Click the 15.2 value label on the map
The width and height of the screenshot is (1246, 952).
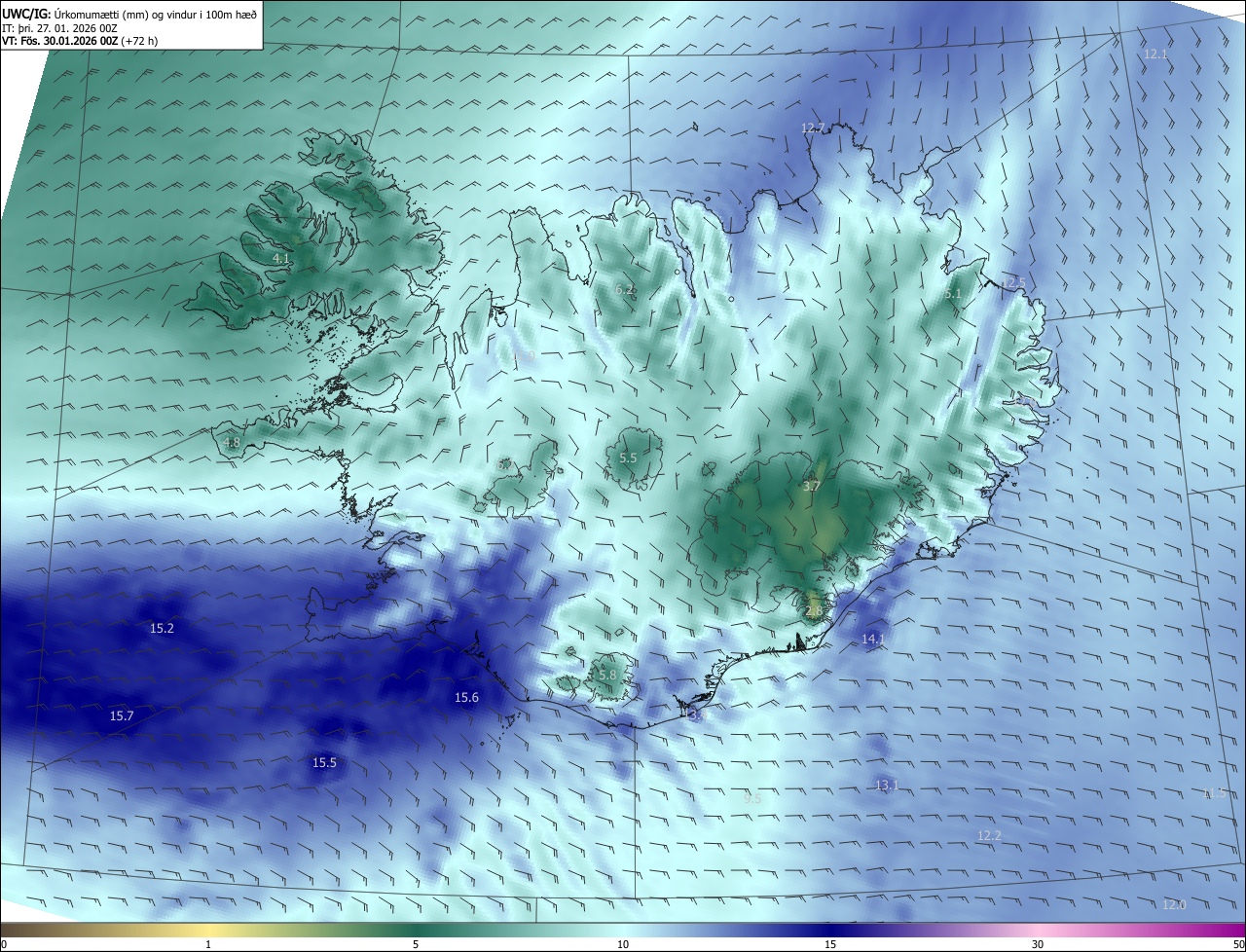pyautogui.click(x=162, y=628)
